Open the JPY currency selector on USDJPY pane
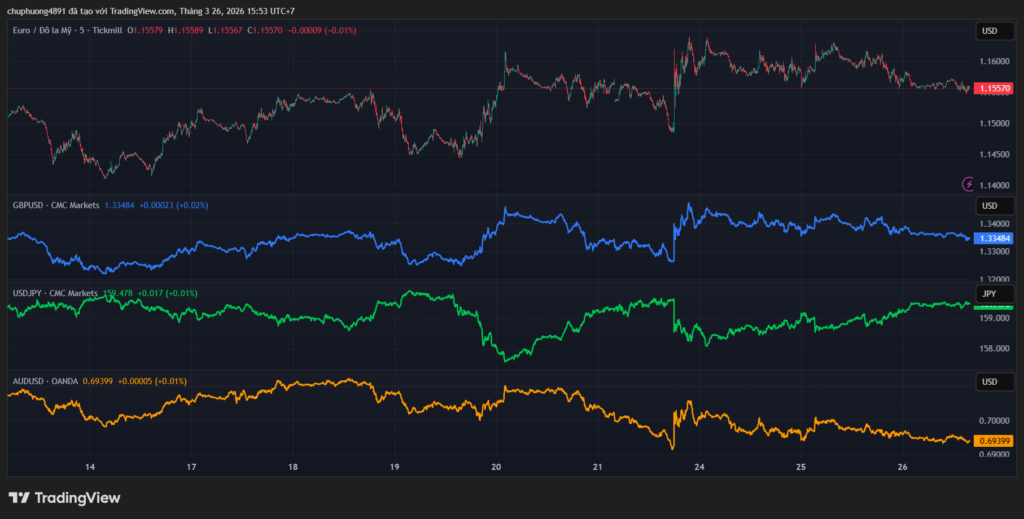1024x519 pixels. (989, 294)
